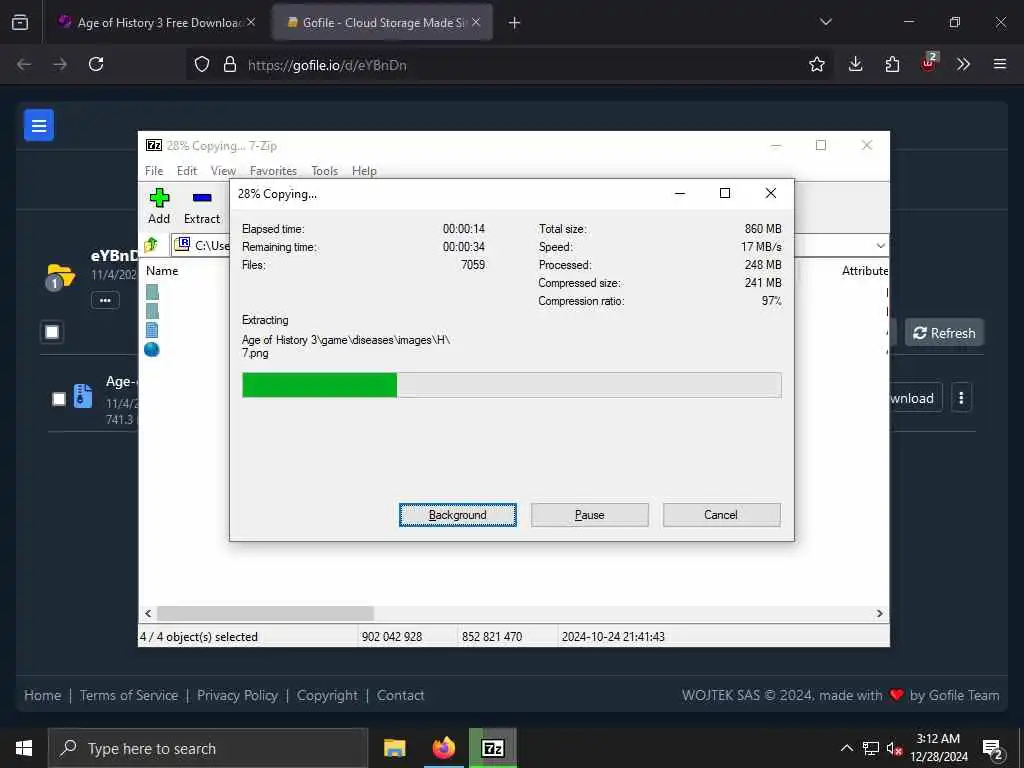Click the partially hidden Download button
This screenshot has height=768, width=1024.
tap(915, 398)
